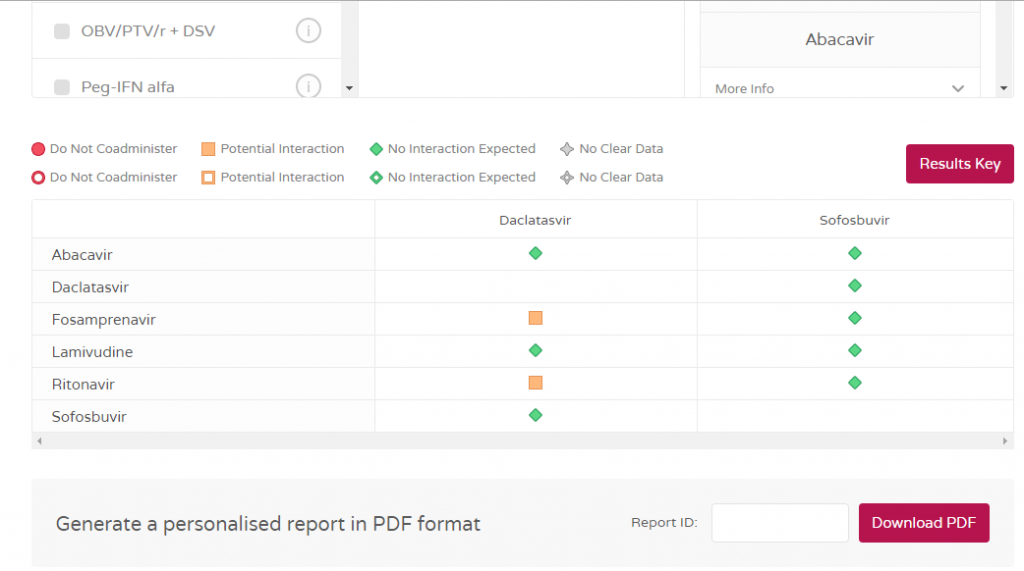
Task: Click Ritonavir–Sofosbuvir green diamond icon
Action: pos(854,383)
